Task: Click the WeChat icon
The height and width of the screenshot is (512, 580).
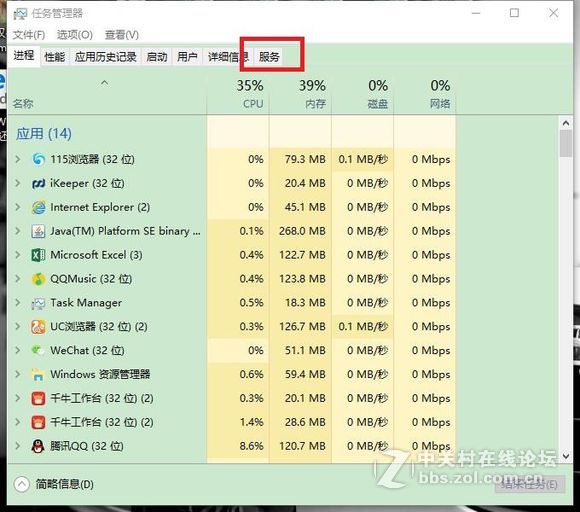Action: 38,350
